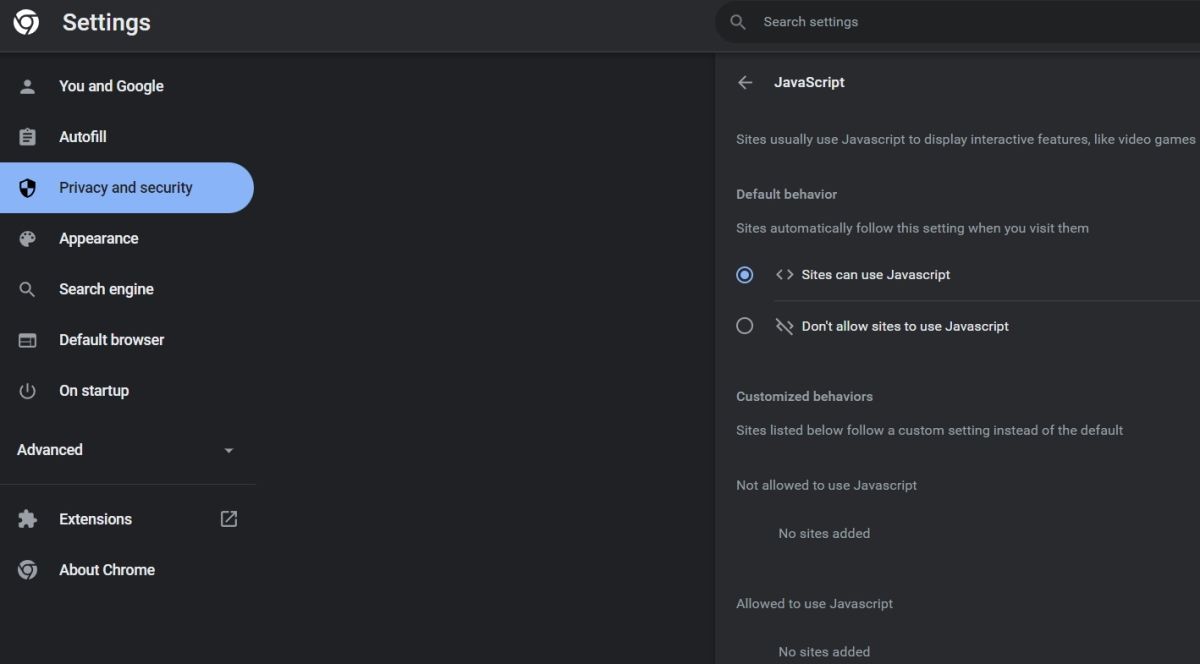
Task: Click the JavaScript page heading
Action: point(809,83)
